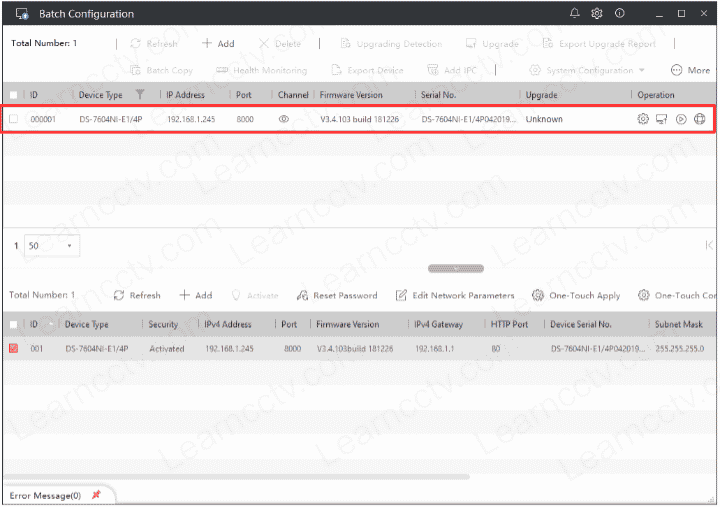This screenshot has width=720, height=507.
Task: Toggle select-all checkbox in upper table header
Action: [x=13, y=95]
